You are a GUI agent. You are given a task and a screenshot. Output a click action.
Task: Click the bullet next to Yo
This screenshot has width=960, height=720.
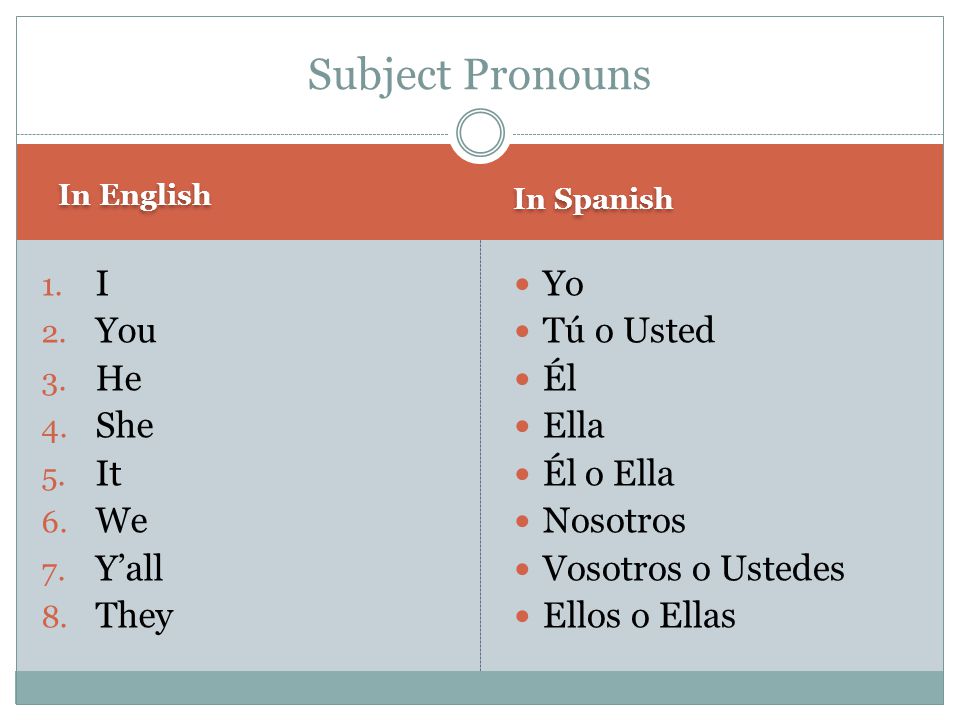(x=522, y=284)
